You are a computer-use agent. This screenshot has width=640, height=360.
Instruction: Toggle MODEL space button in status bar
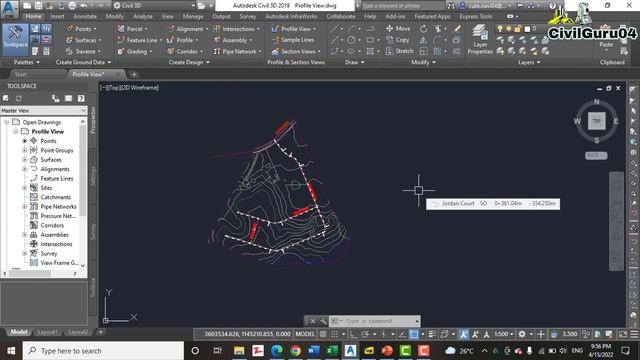(305, 334)
